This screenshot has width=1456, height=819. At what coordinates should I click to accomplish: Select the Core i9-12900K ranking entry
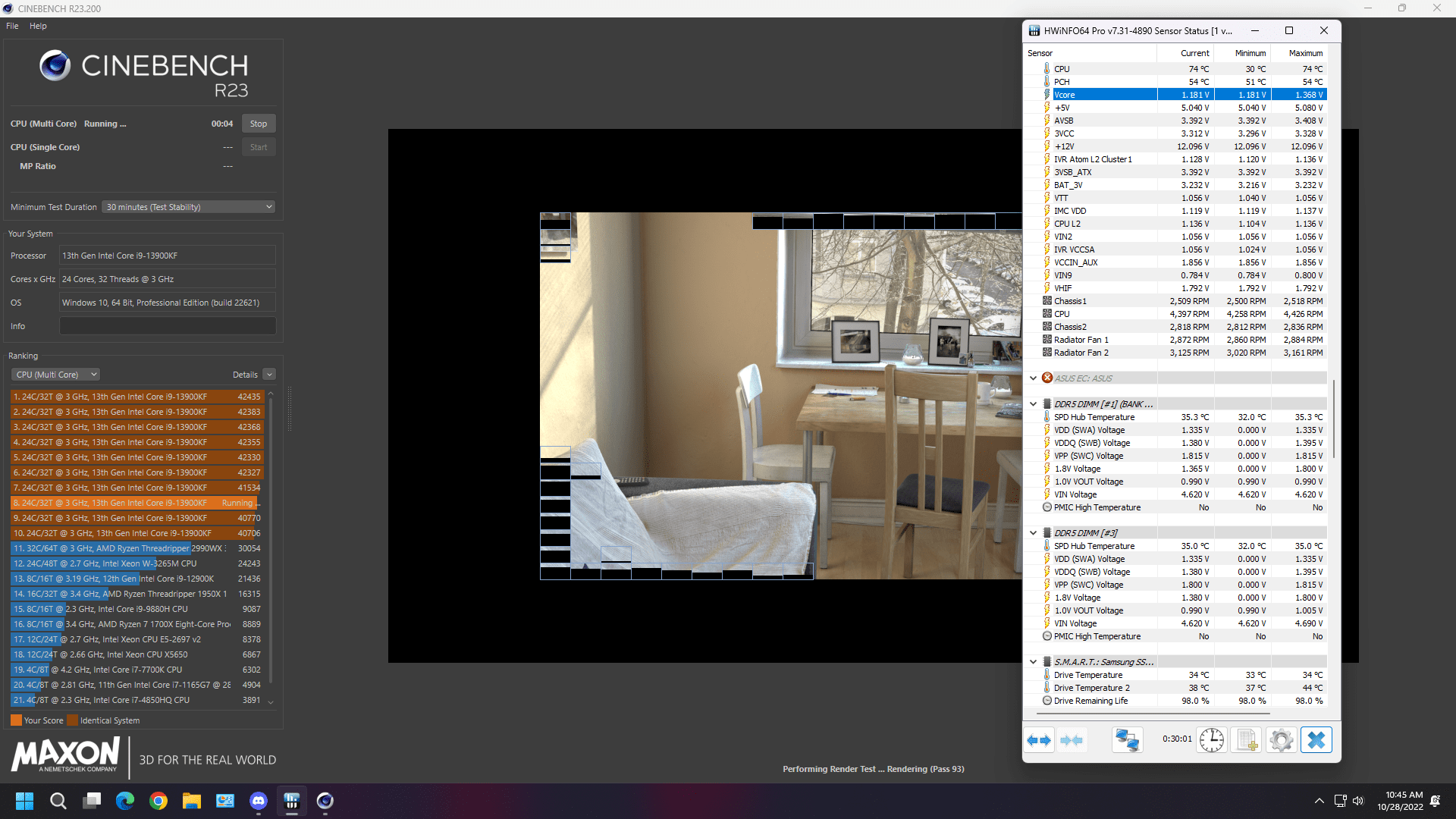click(136, 579)
